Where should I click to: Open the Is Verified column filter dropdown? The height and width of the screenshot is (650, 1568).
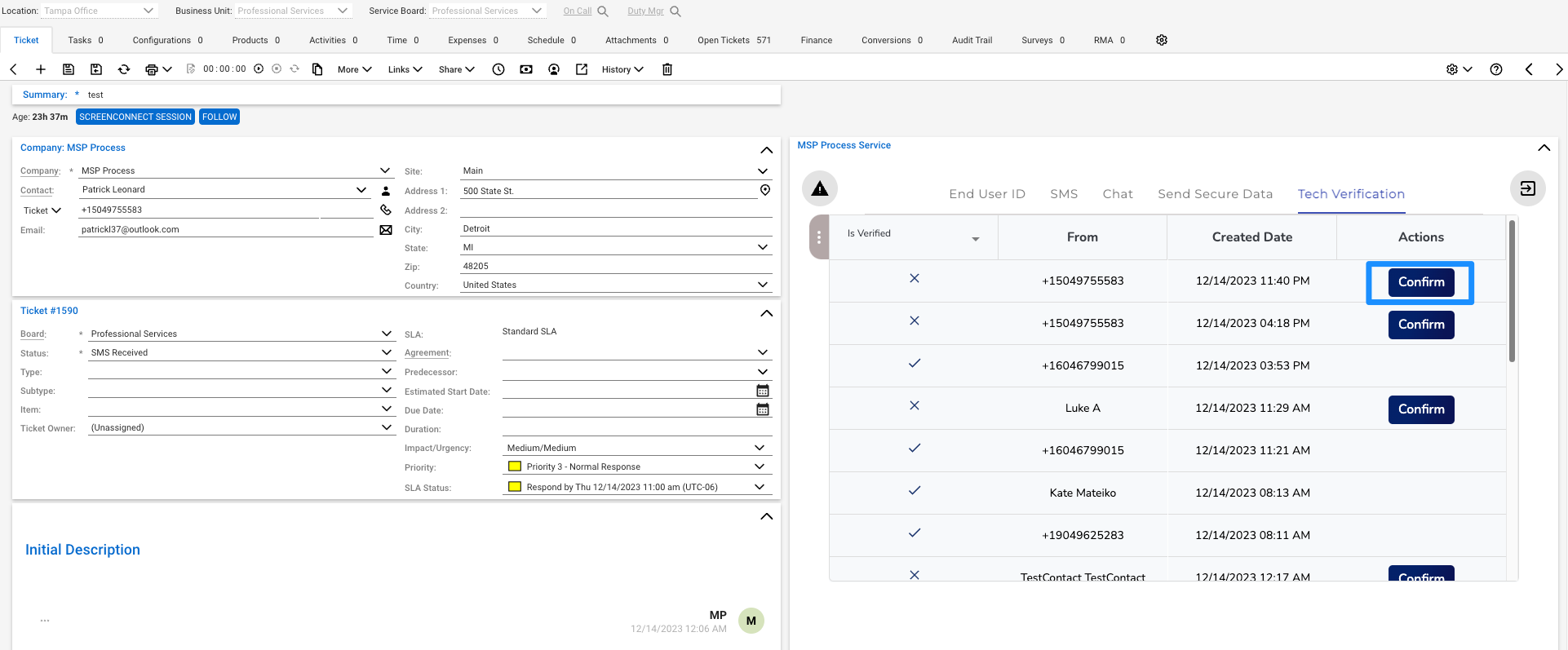[x=975, y=239]
